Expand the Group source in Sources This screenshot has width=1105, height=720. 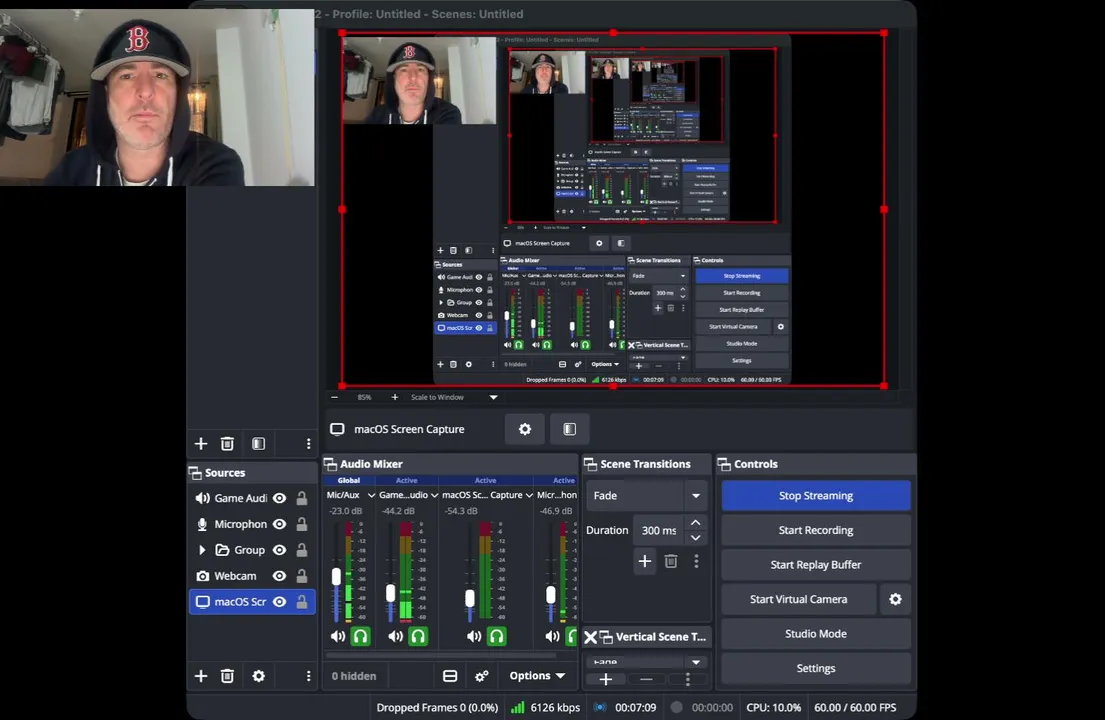tap(202, 550)
